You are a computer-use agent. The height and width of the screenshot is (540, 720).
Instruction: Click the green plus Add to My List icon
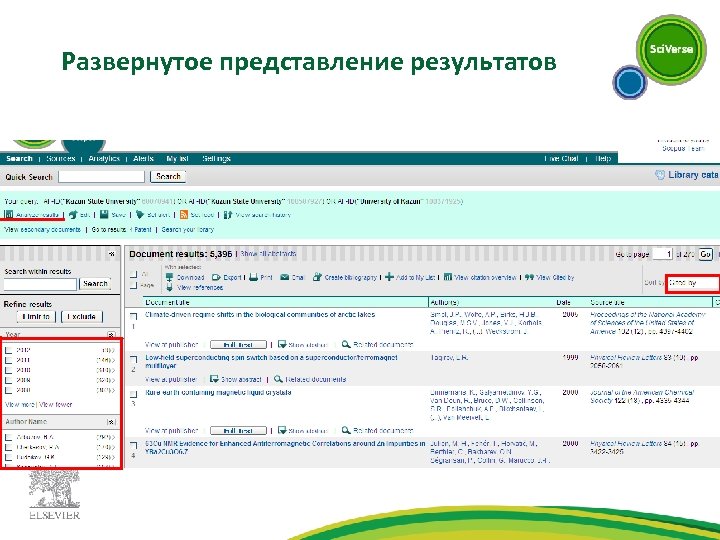(389, 277)
